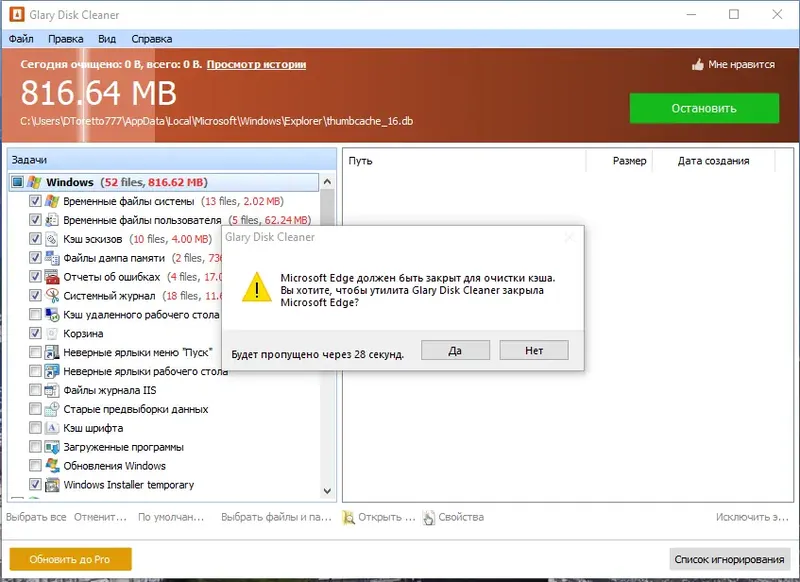The height and width of the screenshot is (582, 800).
Task: Click the Кэш эскизов icon
Action: pos(52,239)
